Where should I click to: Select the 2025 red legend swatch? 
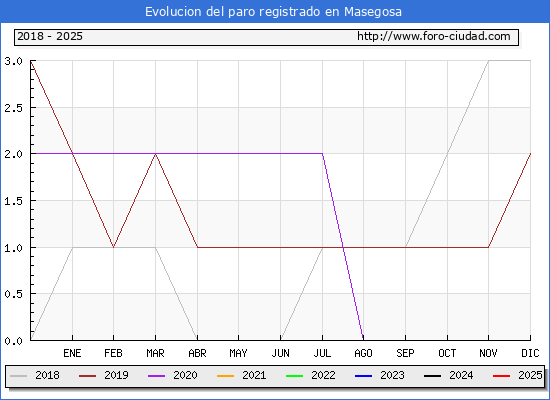pyautogui.click(x=501, y=376)
